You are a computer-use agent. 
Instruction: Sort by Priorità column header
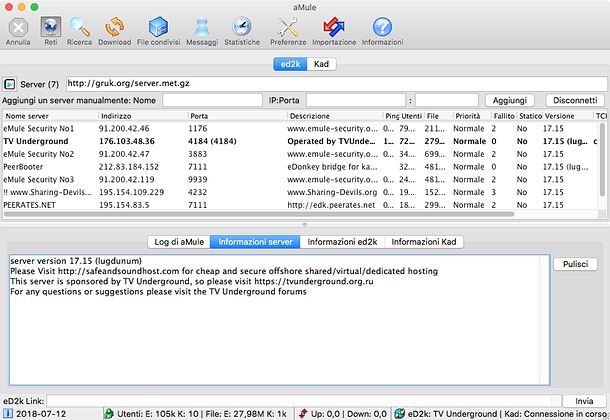pos(472,116)
